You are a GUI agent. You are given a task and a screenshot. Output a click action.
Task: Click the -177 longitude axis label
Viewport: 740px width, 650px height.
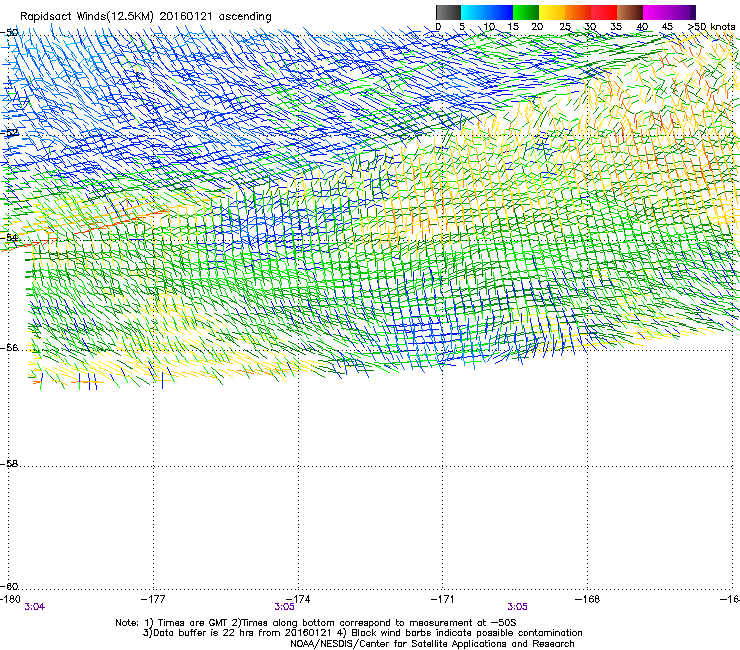click(x=153, y=599)
